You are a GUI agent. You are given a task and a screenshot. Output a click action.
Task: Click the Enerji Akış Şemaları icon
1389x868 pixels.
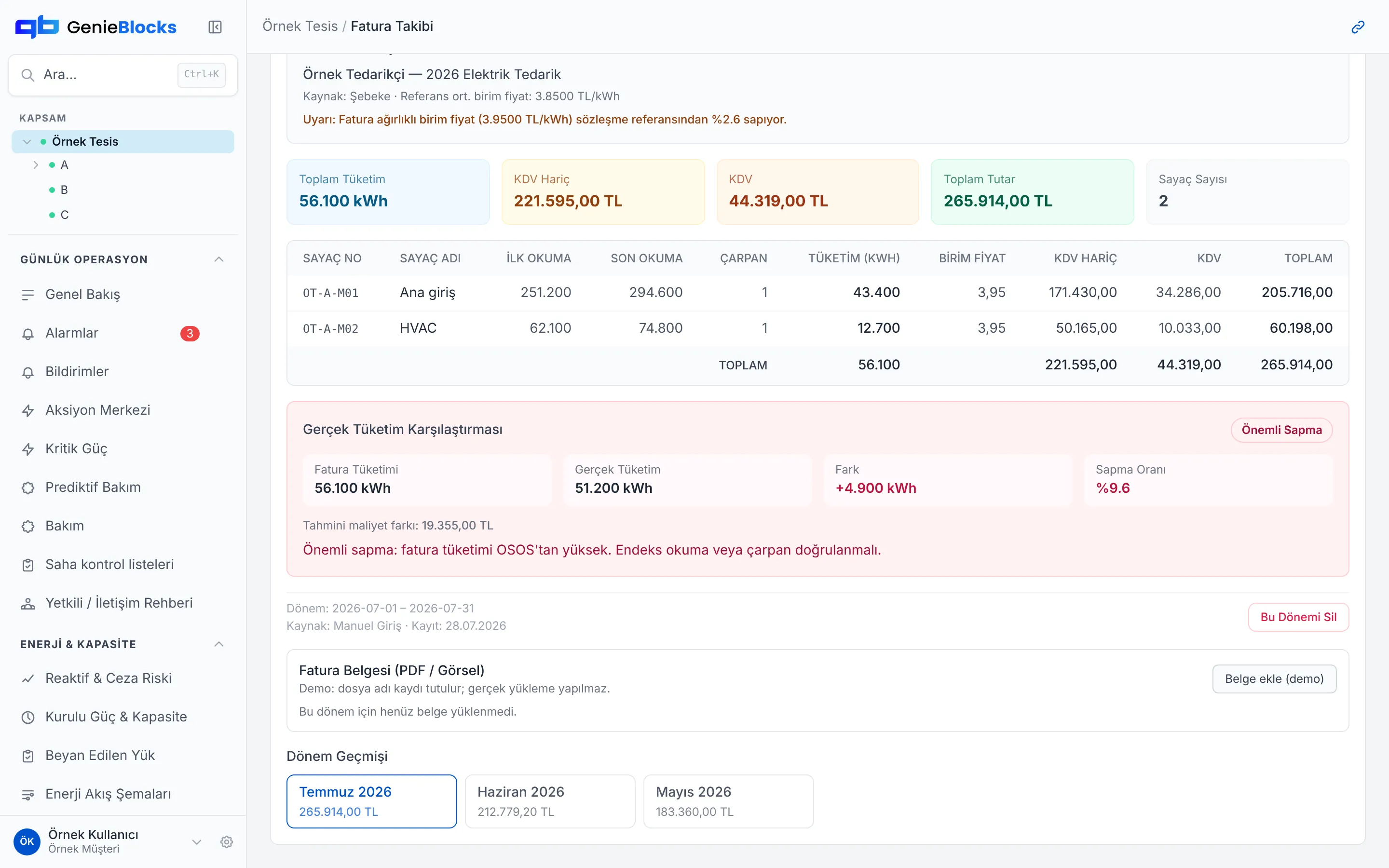27,795
